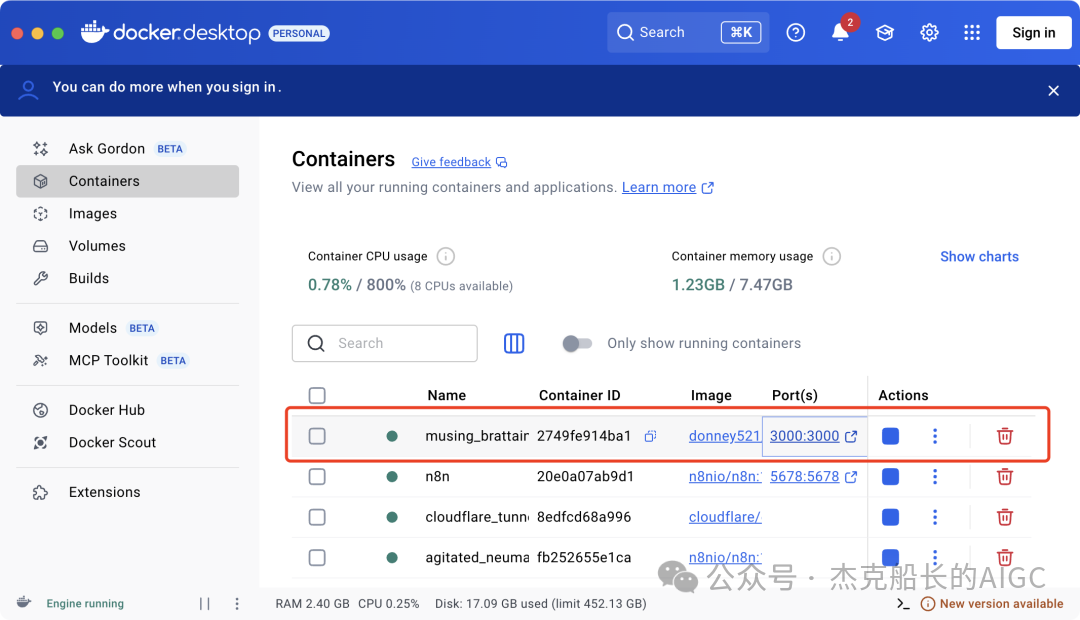This screenshot has width=1080, height=620.
Task: Open the terminal icon in status bar
Action: coord(903,604)
